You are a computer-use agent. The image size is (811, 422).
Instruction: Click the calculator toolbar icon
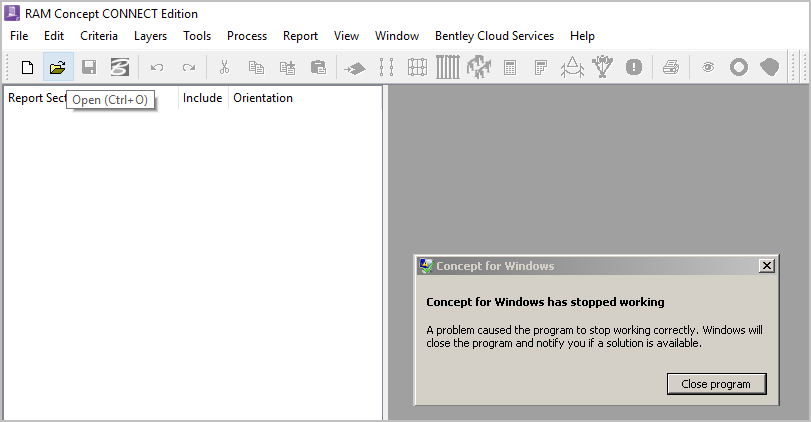[x=510, y=67]
